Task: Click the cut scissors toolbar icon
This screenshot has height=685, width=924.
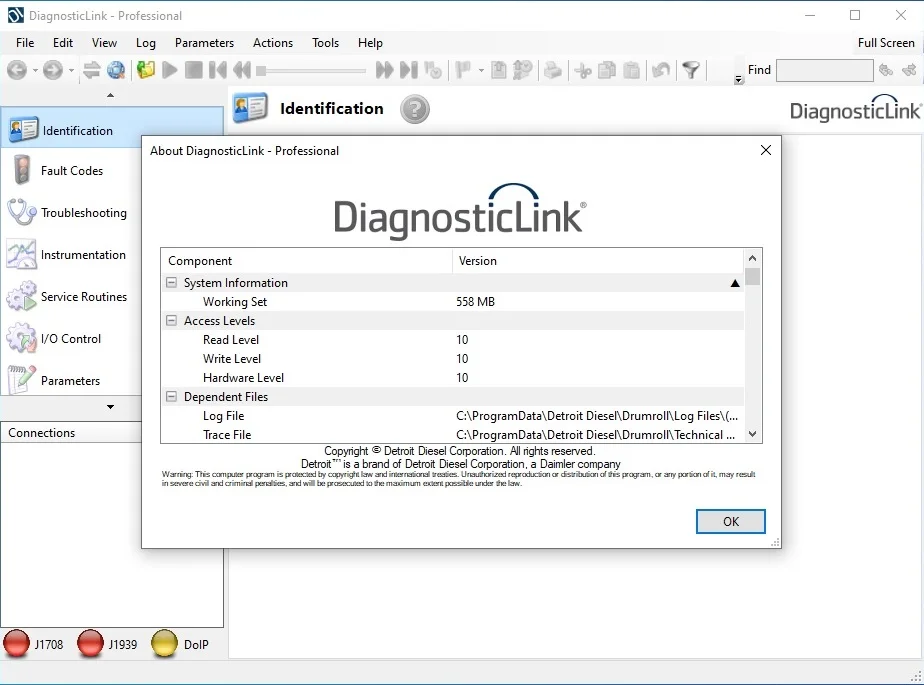Action: [583, 70]
